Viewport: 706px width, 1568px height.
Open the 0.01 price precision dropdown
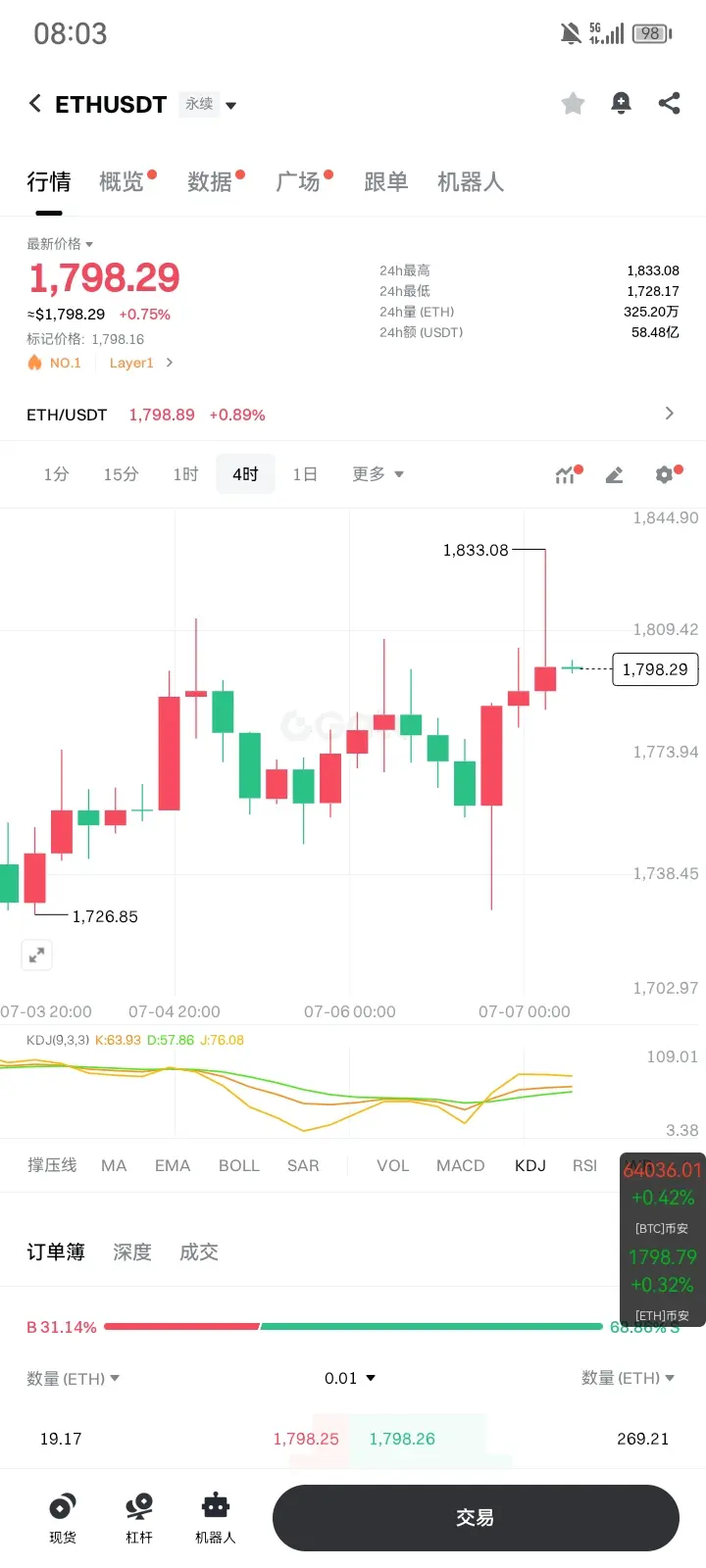coord(350,1378)
